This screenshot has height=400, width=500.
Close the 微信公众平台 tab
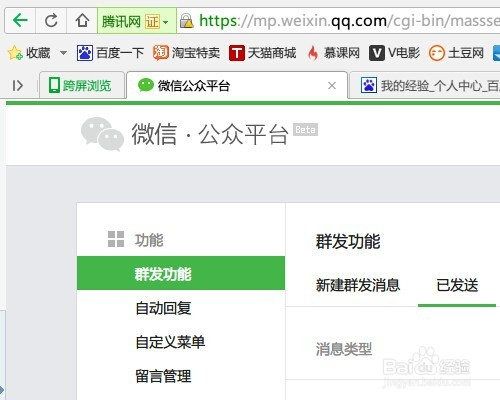(x=332, y=86)
